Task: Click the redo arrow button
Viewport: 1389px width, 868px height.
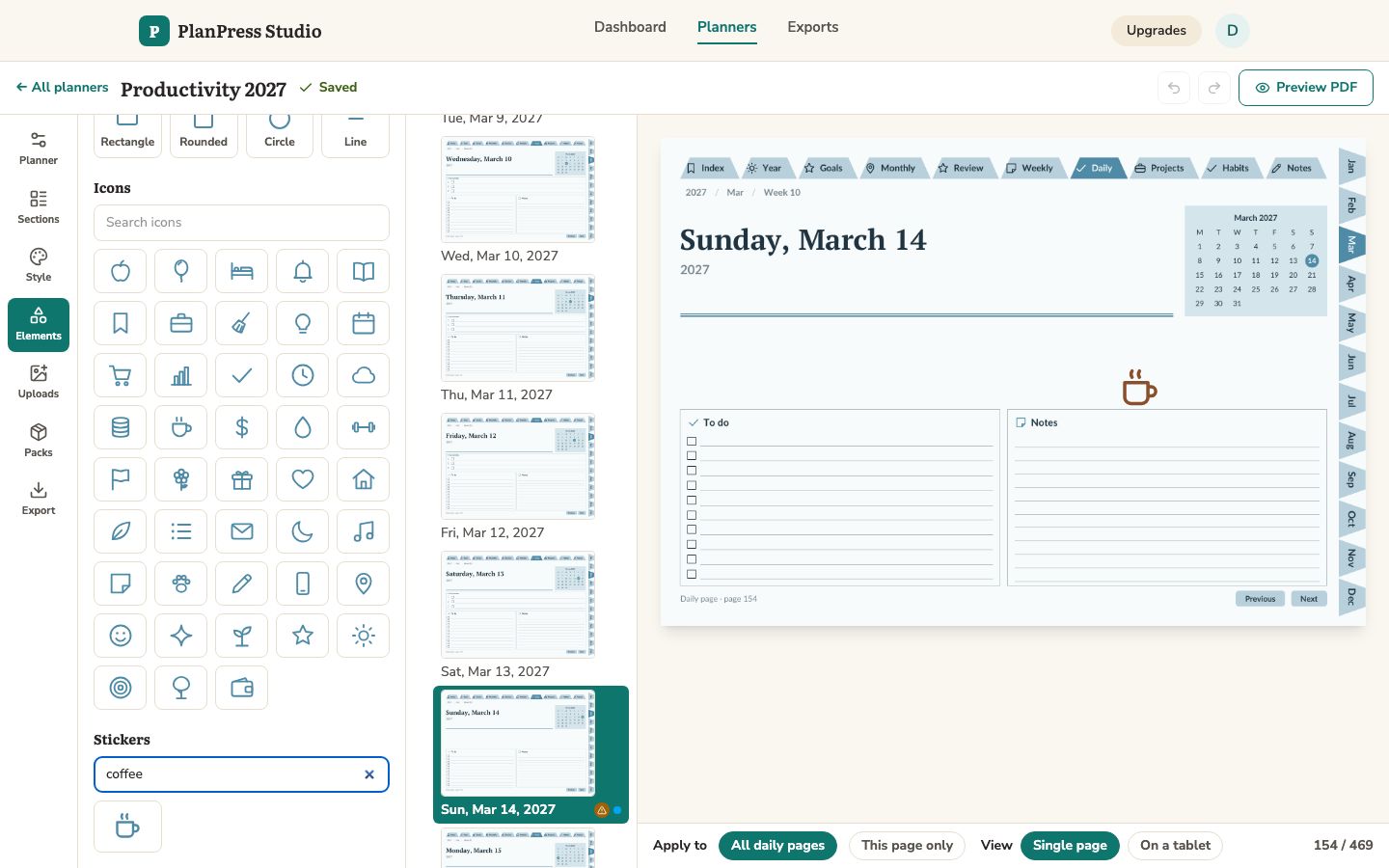Action: [1214, 88]
